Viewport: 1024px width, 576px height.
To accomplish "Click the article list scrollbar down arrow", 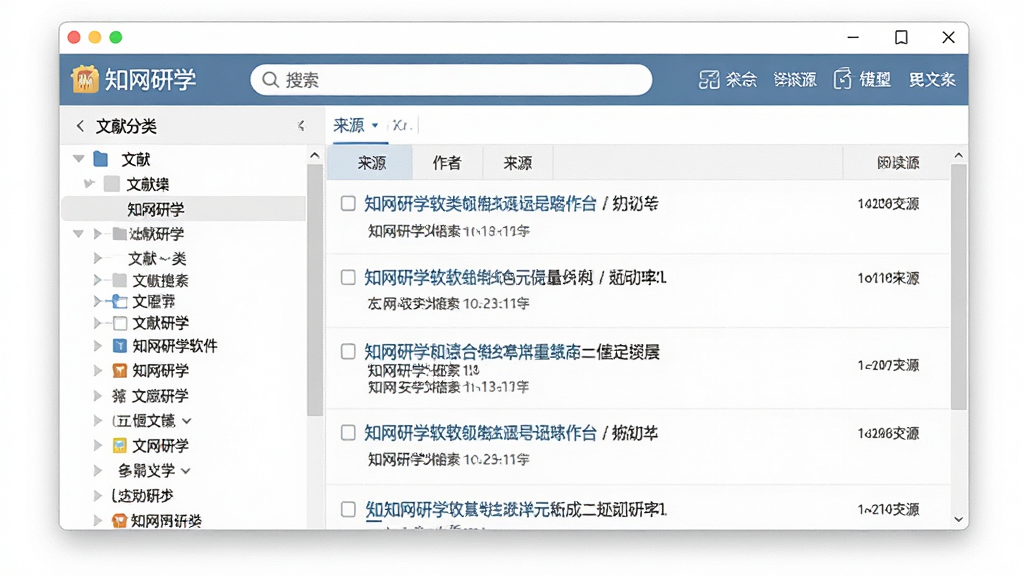I will tap(959, 519).
